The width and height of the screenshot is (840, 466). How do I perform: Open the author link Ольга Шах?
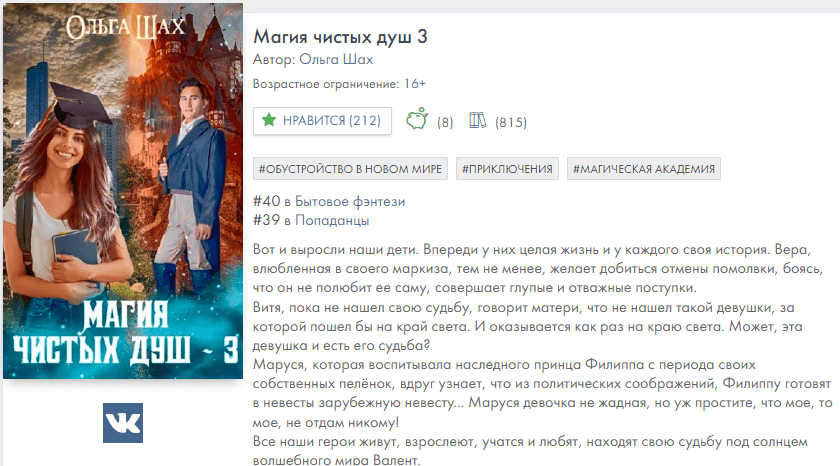point(336,59)
